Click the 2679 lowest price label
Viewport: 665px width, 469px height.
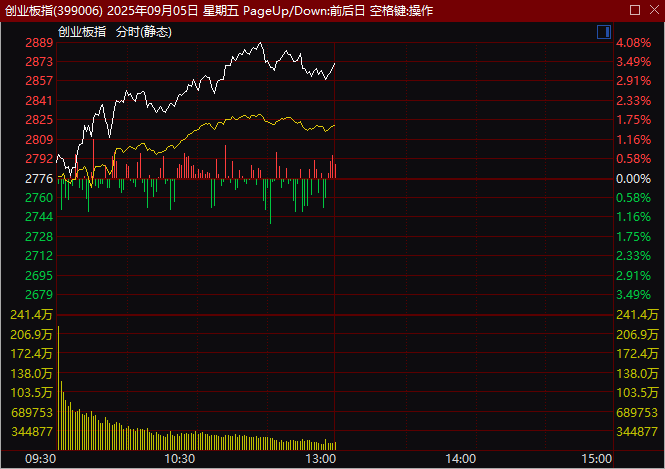[x=39, y=295]
